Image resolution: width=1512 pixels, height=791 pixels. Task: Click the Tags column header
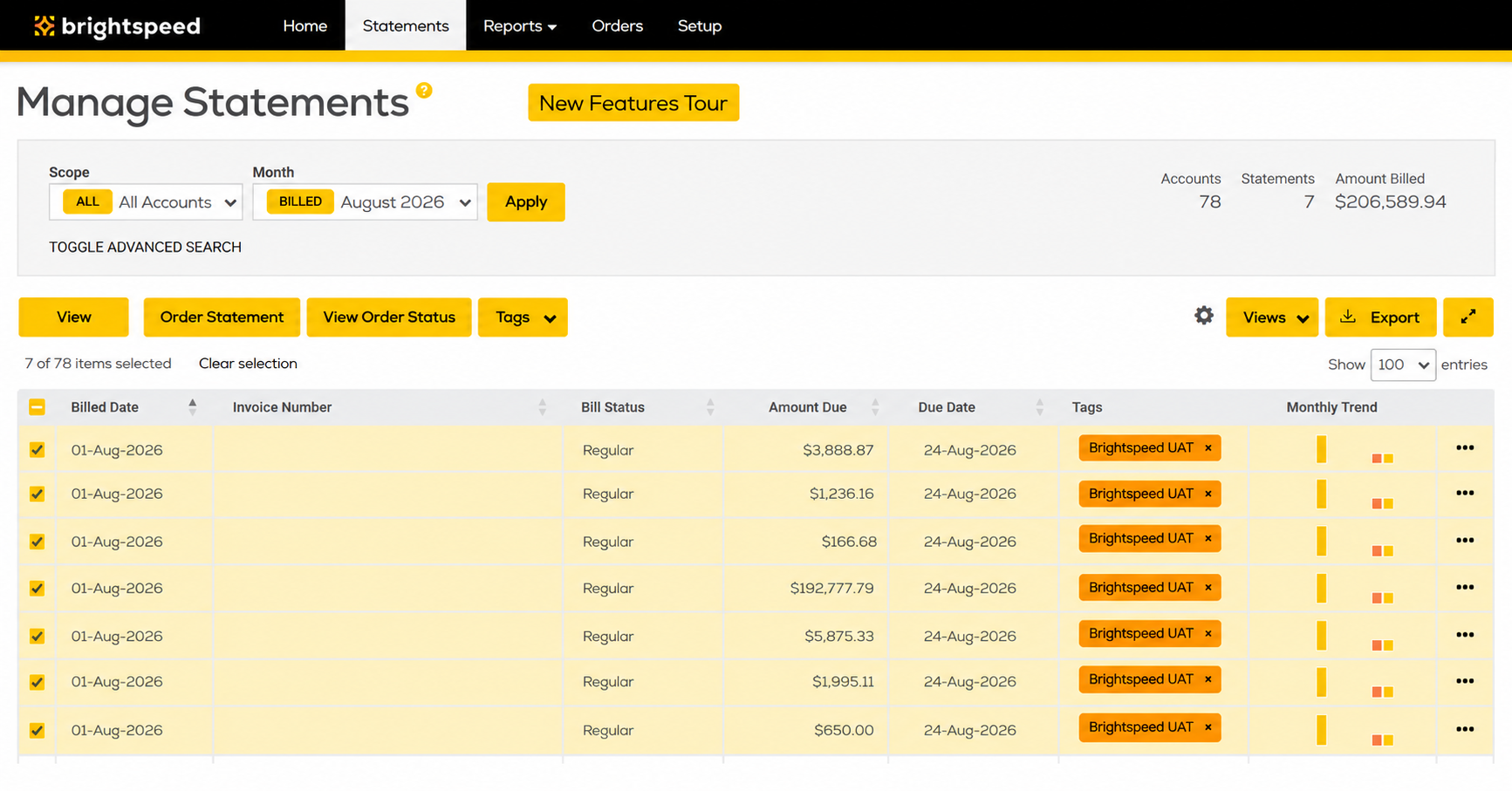tap(1087, 407)
